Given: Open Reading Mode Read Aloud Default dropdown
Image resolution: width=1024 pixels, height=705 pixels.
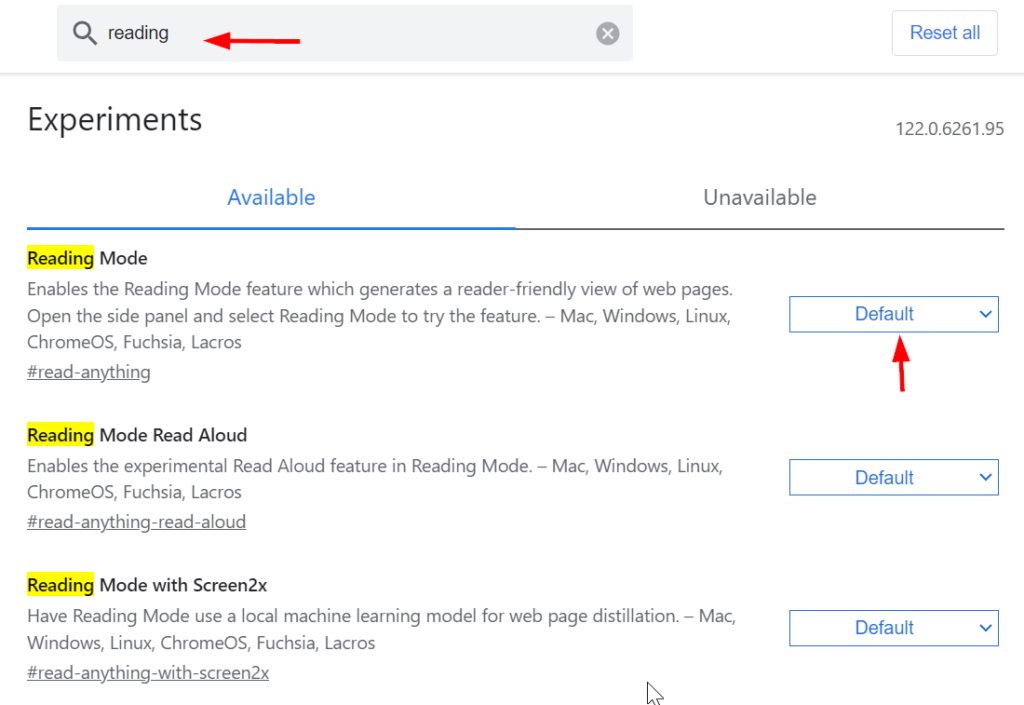Looking at the screenshot, I should pos(893,477).
